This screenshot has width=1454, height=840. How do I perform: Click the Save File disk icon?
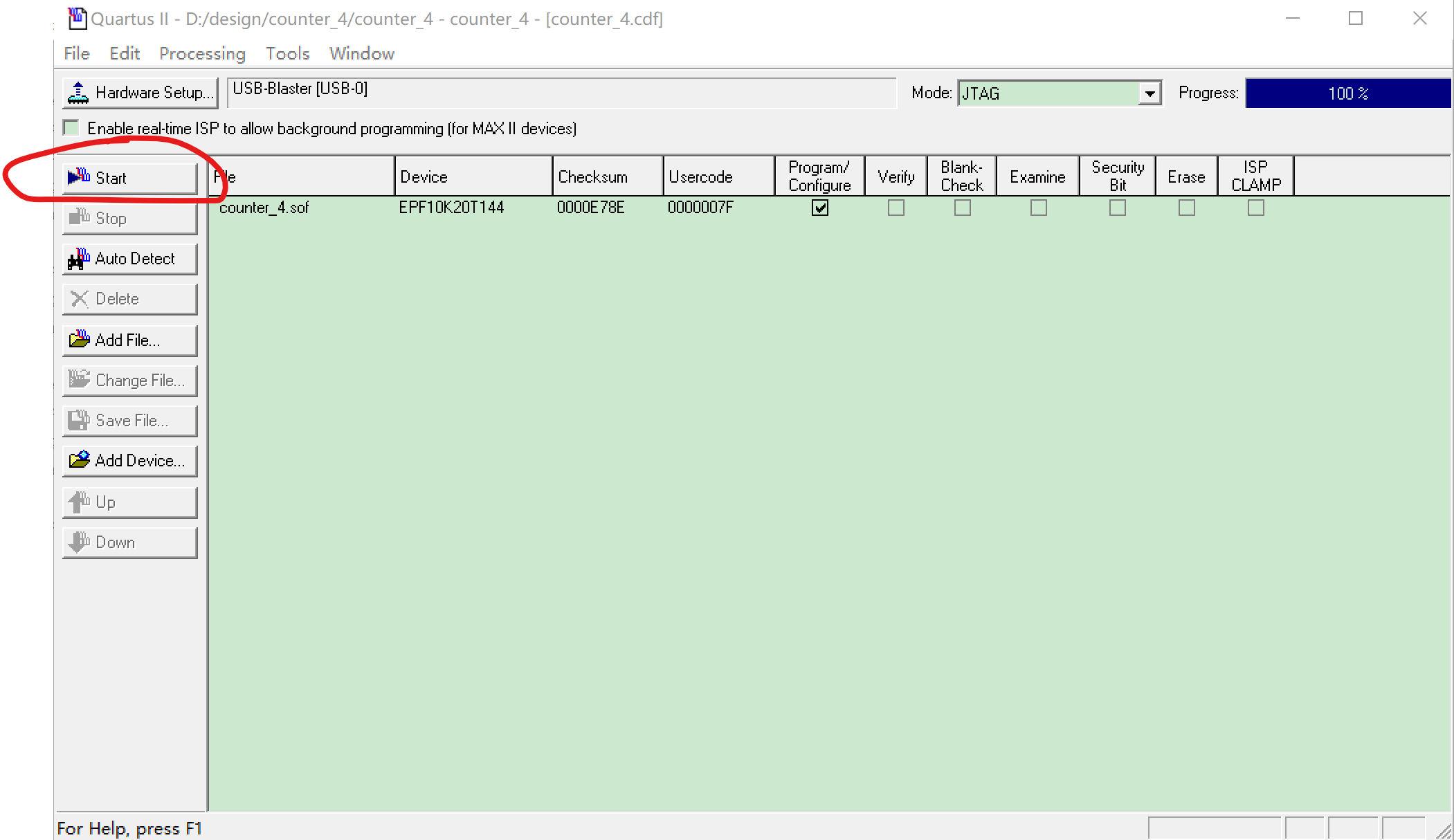coord(79,419)
